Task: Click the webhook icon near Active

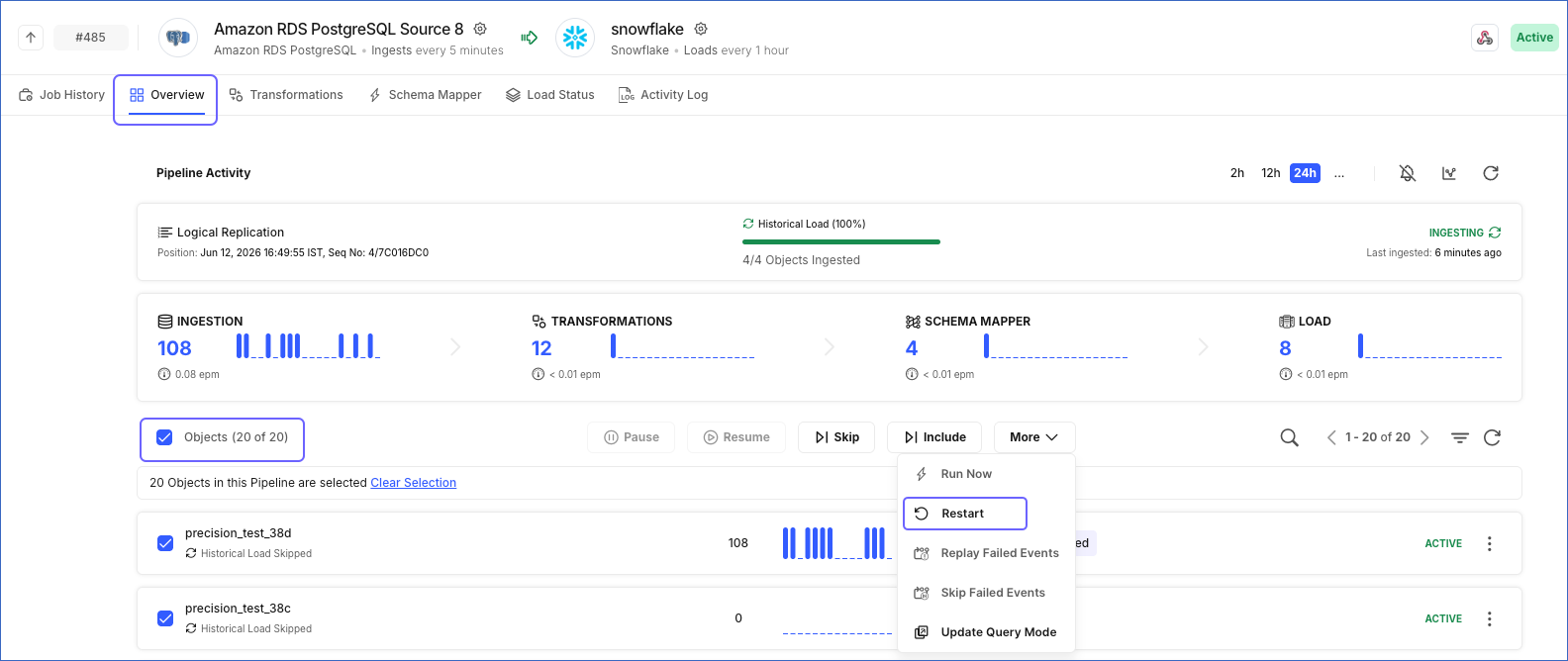Action: (1485, 38)
